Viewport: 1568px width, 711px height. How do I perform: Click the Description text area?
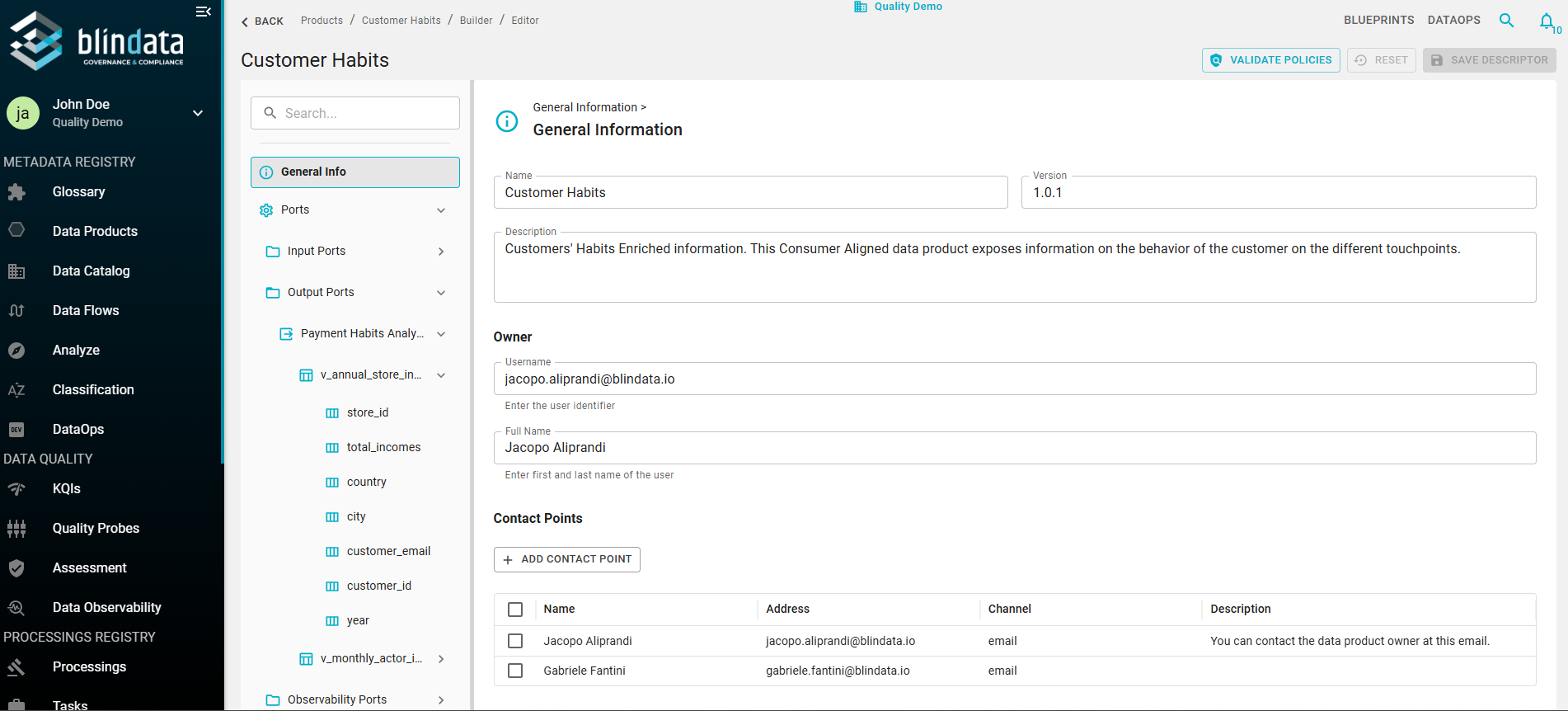pos(1015,267)
